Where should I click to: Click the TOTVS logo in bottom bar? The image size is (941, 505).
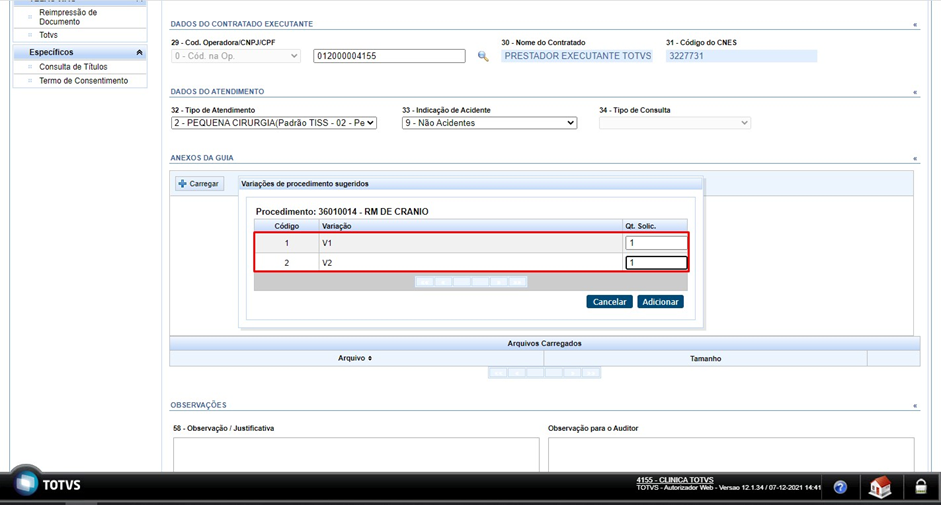48,485
